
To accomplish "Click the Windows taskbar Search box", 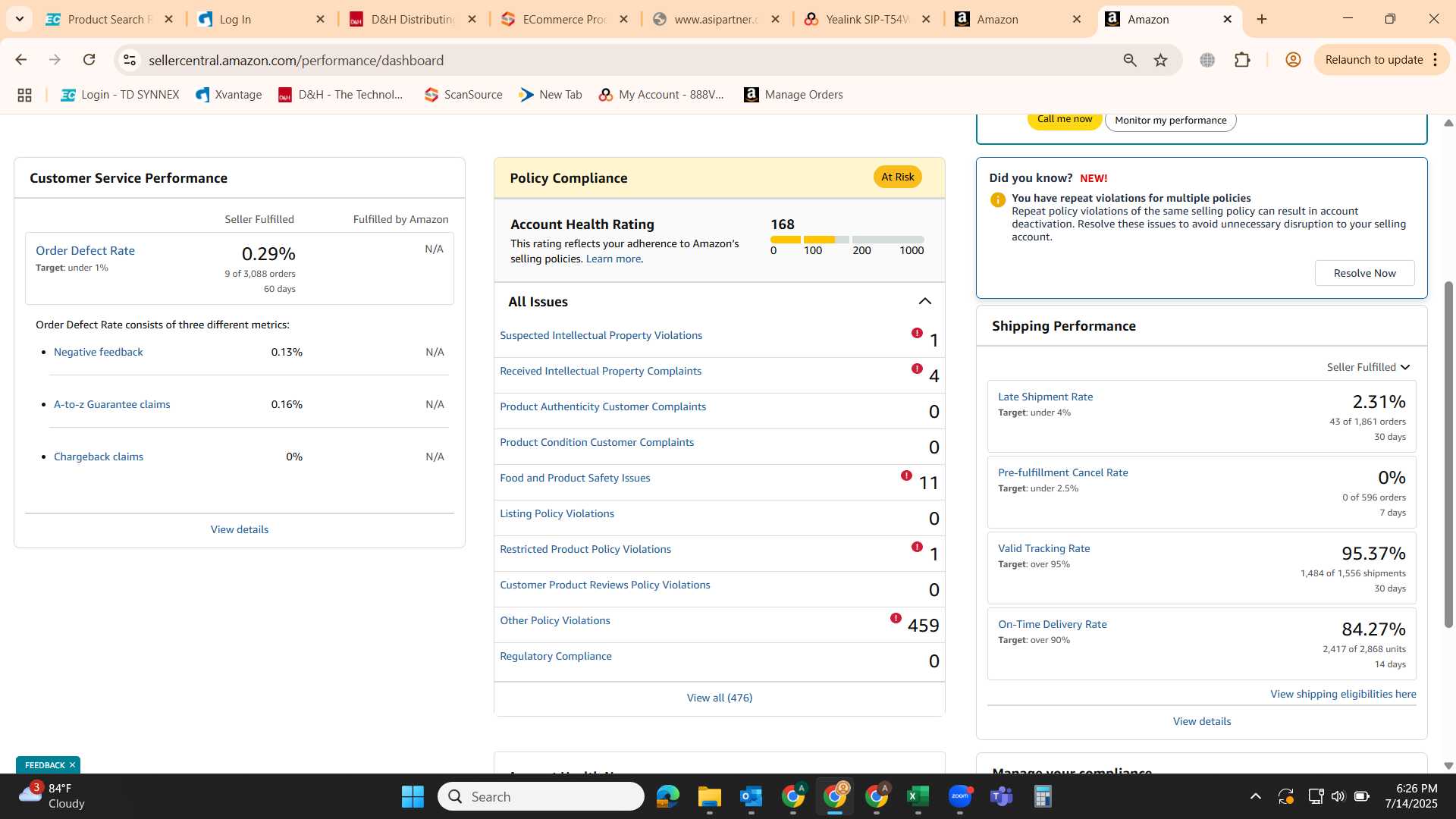I will pos(541,796).
